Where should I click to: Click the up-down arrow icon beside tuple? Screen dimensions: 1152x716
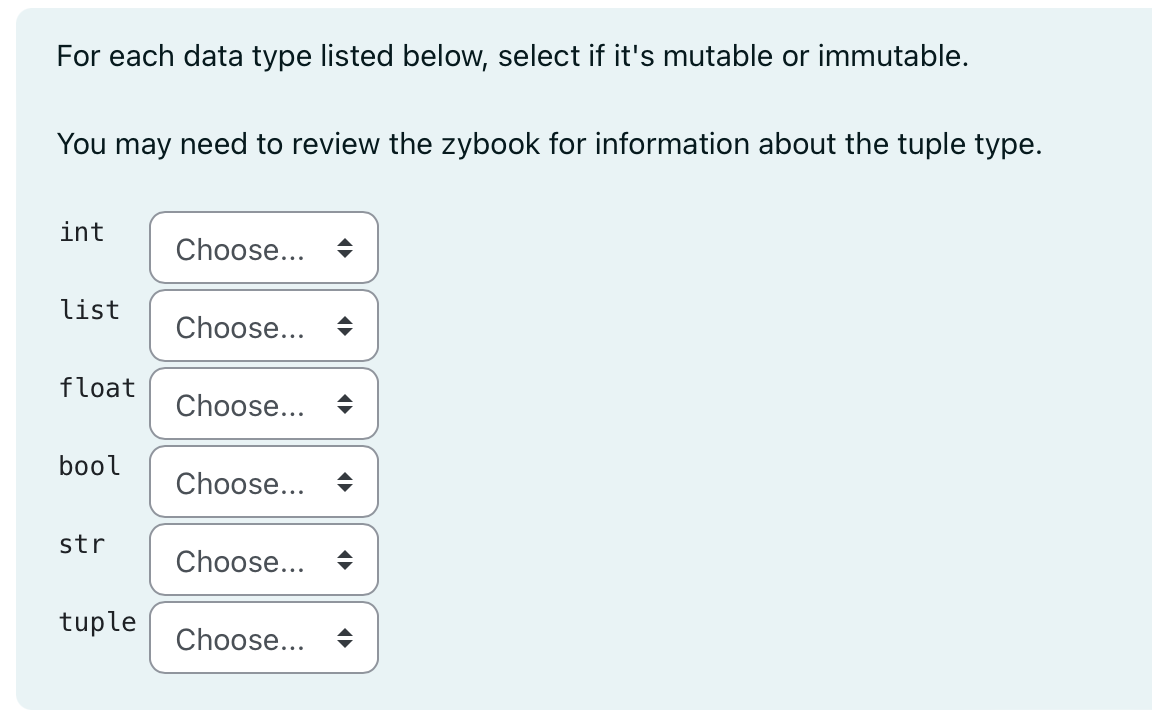pos(344,639)
